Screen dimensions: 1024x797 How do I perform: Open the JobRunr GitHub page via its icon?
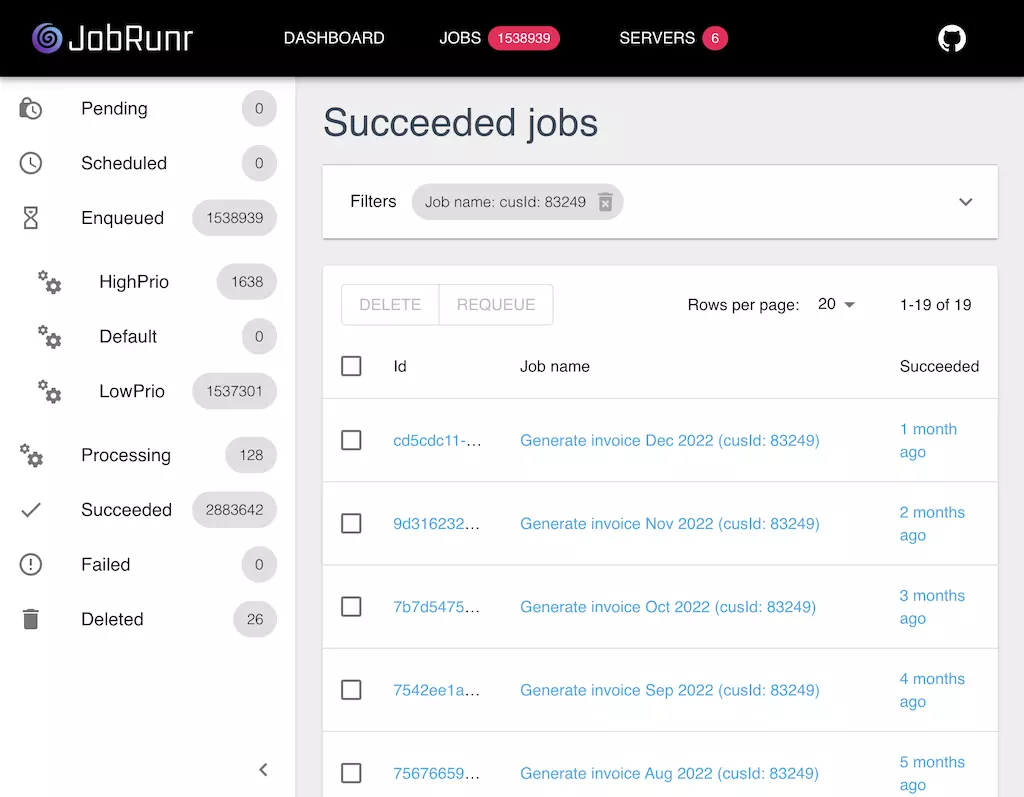coord(951,38)
